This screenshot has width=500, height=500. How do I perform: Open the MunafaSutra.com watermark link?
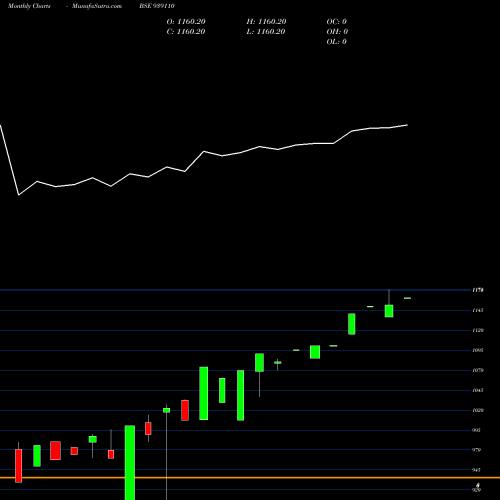(97, 6)
